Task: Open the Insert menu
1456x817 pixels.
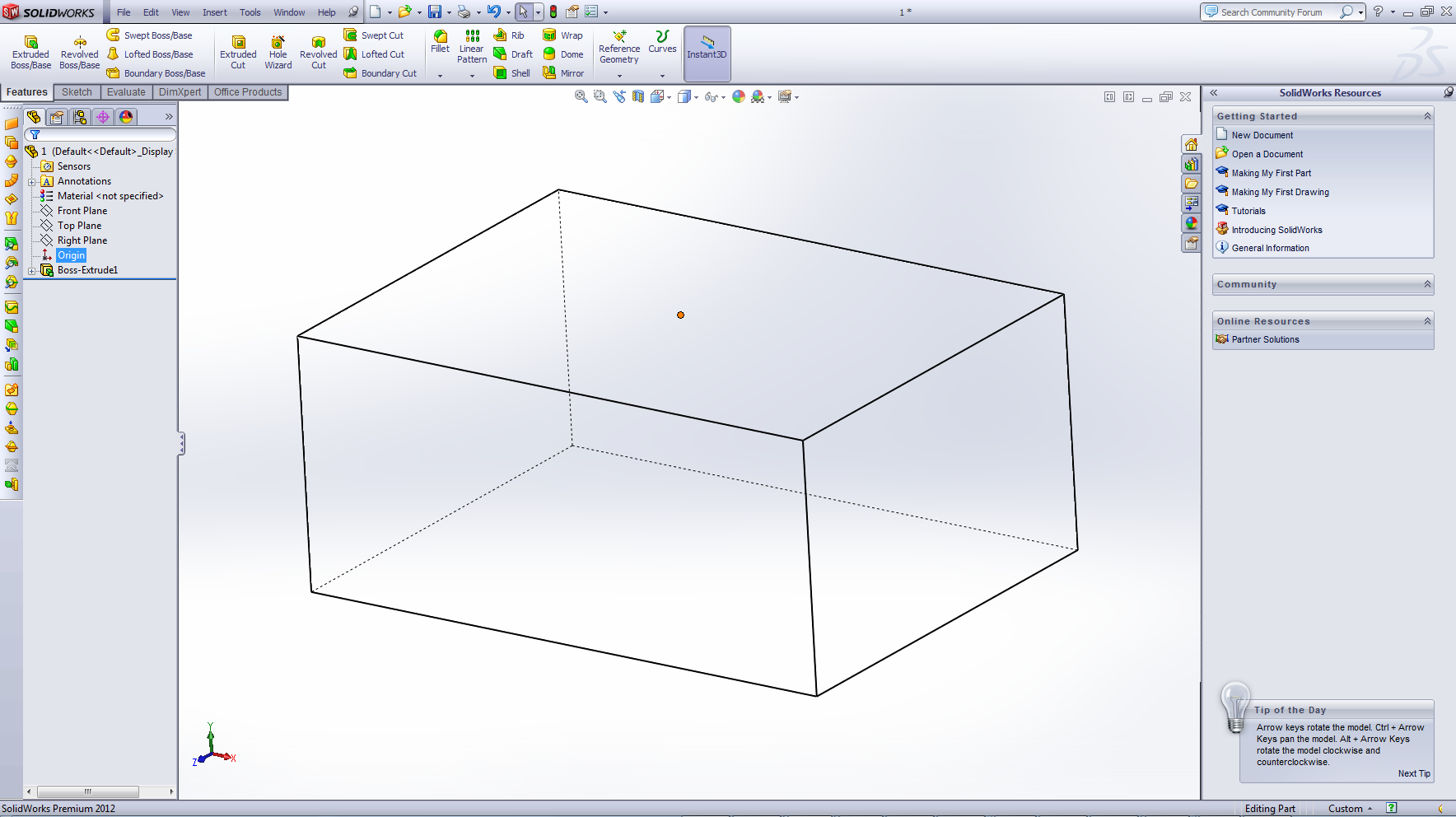Action: 214,12
